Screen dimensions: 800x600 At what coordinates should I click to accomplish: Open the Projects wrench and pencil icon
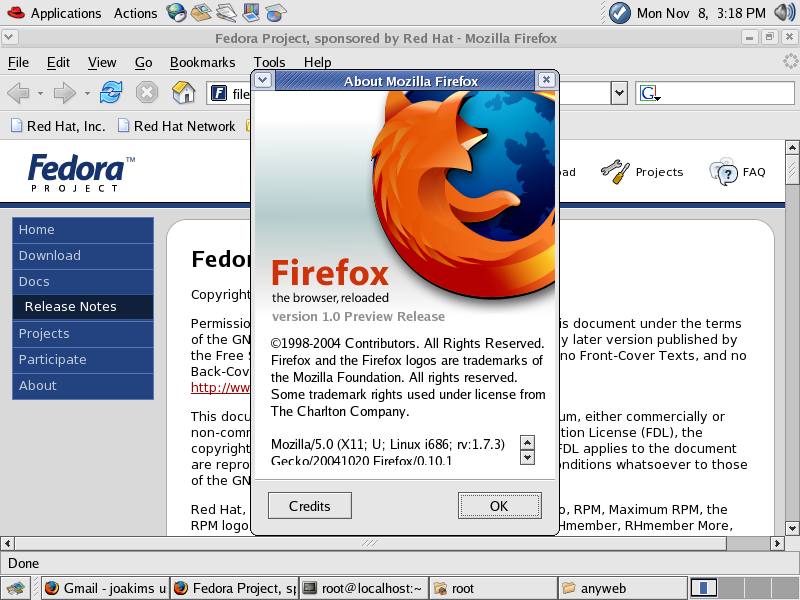(x=615, y=172)
